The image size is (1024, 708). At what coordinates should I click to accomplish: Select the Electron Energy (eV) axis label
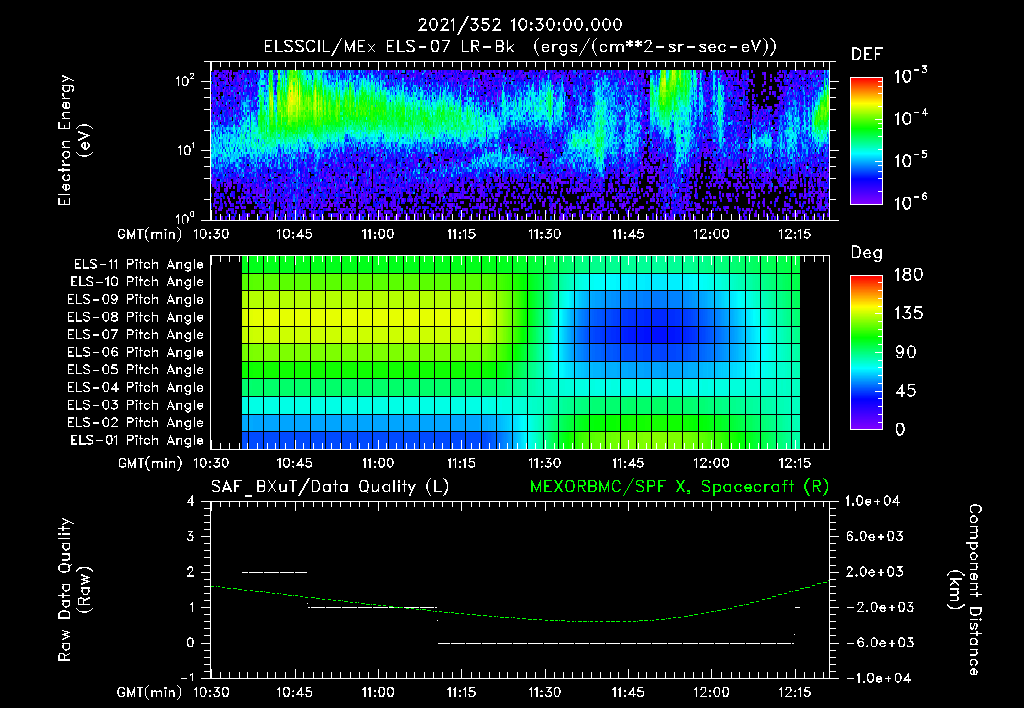[x=74, y=140]
